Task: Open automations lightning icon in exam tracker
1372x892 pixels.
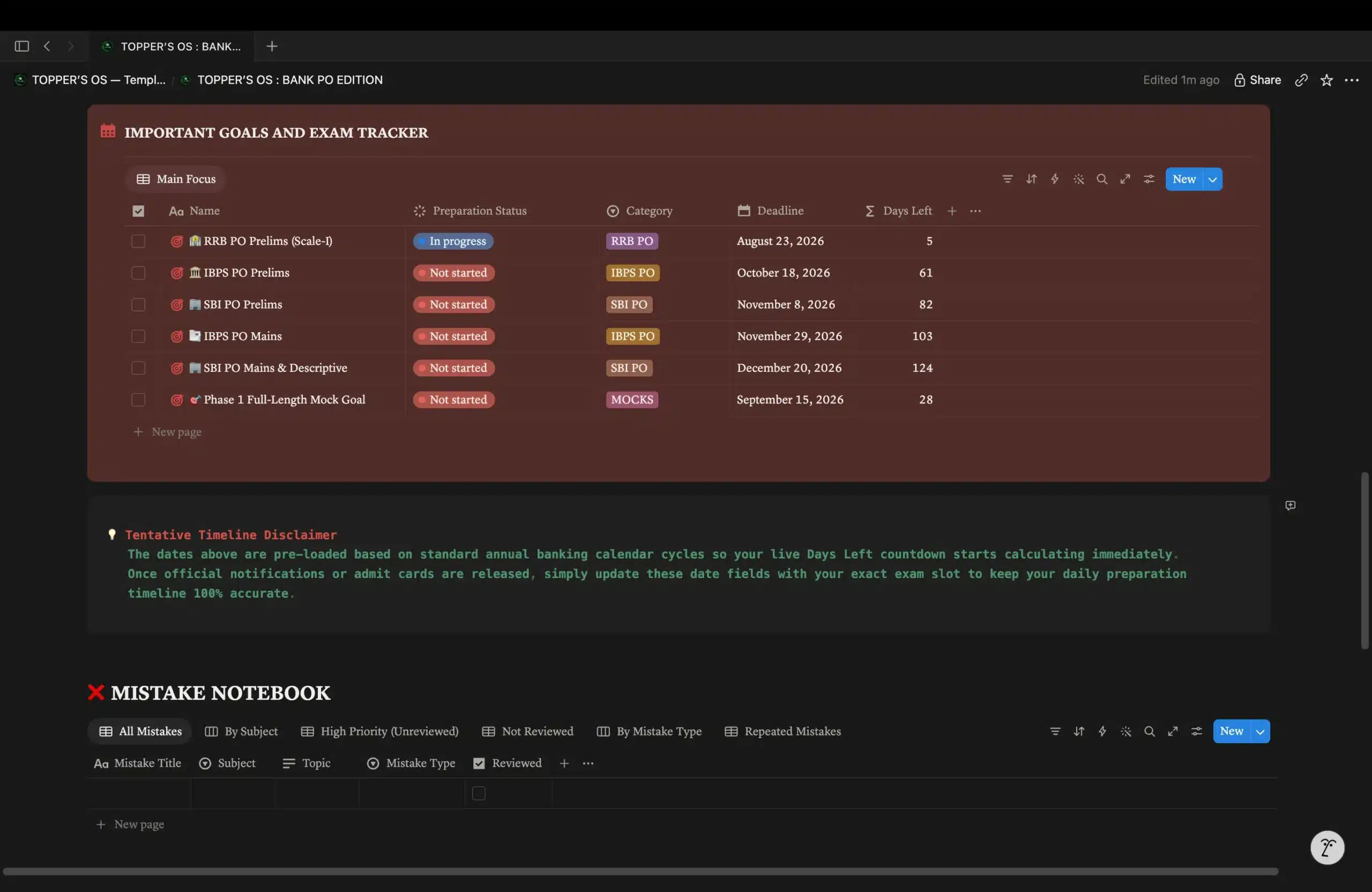Action: pyautogui.click(x=1054, y=179)
